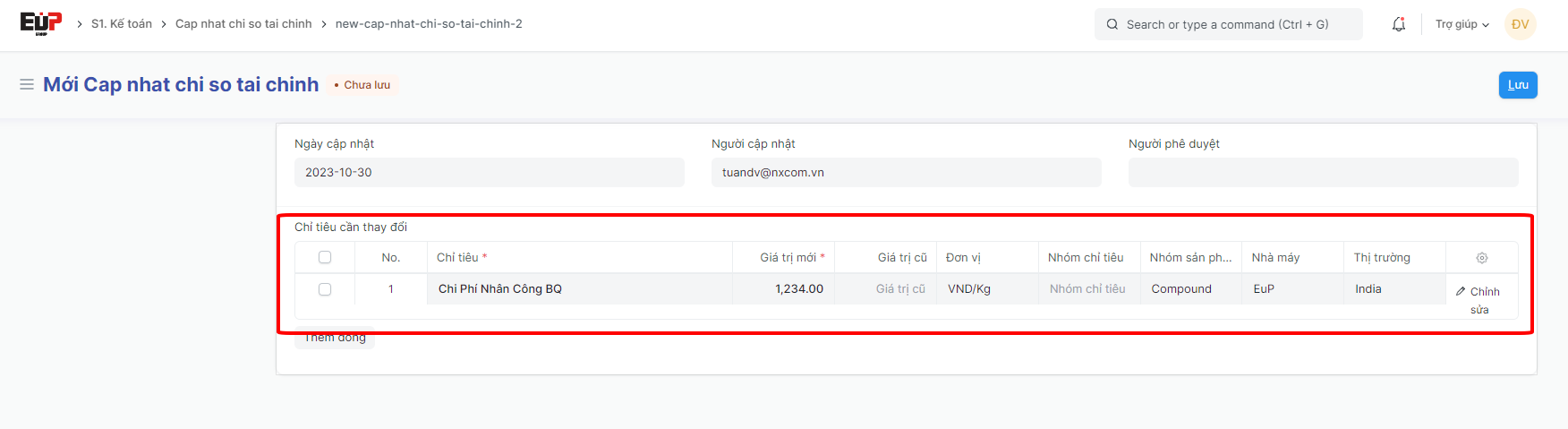Screen dimensions: 1568x429
Task: Click the Giá trị mới 1,234.00 cell
Action: point(784,289)
